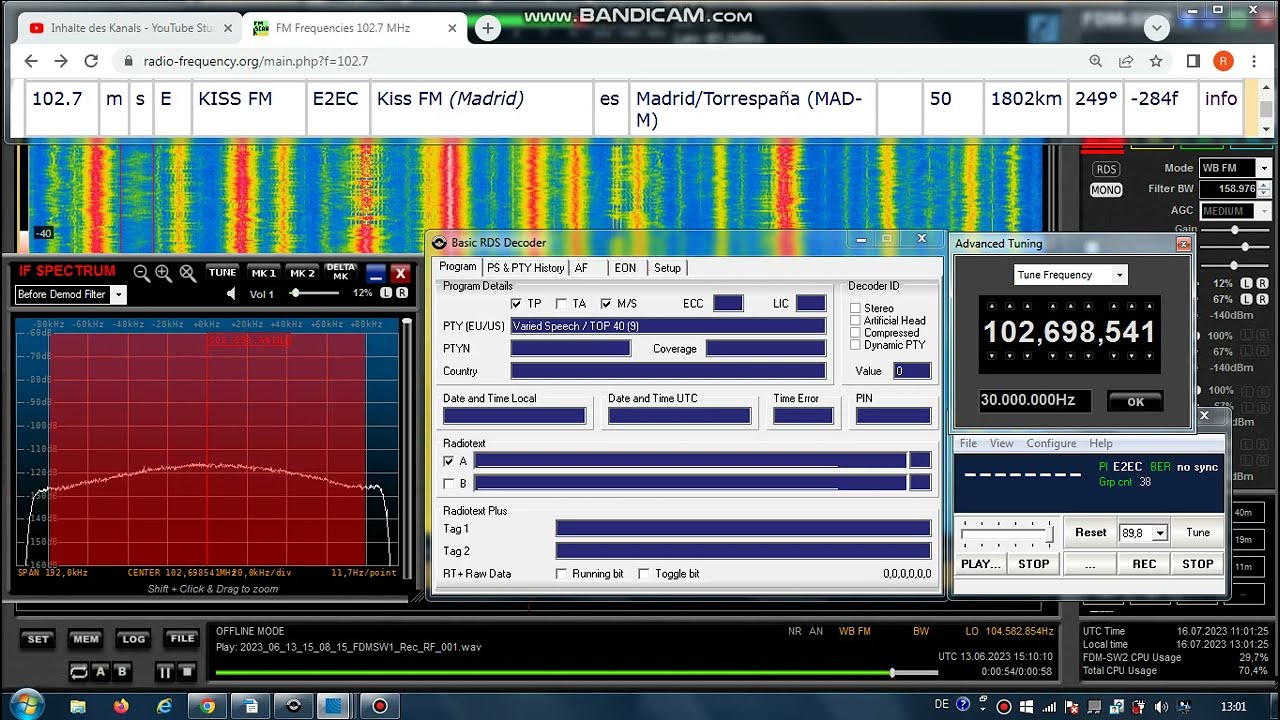The image size is (1280, 720).
Task: Open the Configure menu
Action: click(1051, 443)
